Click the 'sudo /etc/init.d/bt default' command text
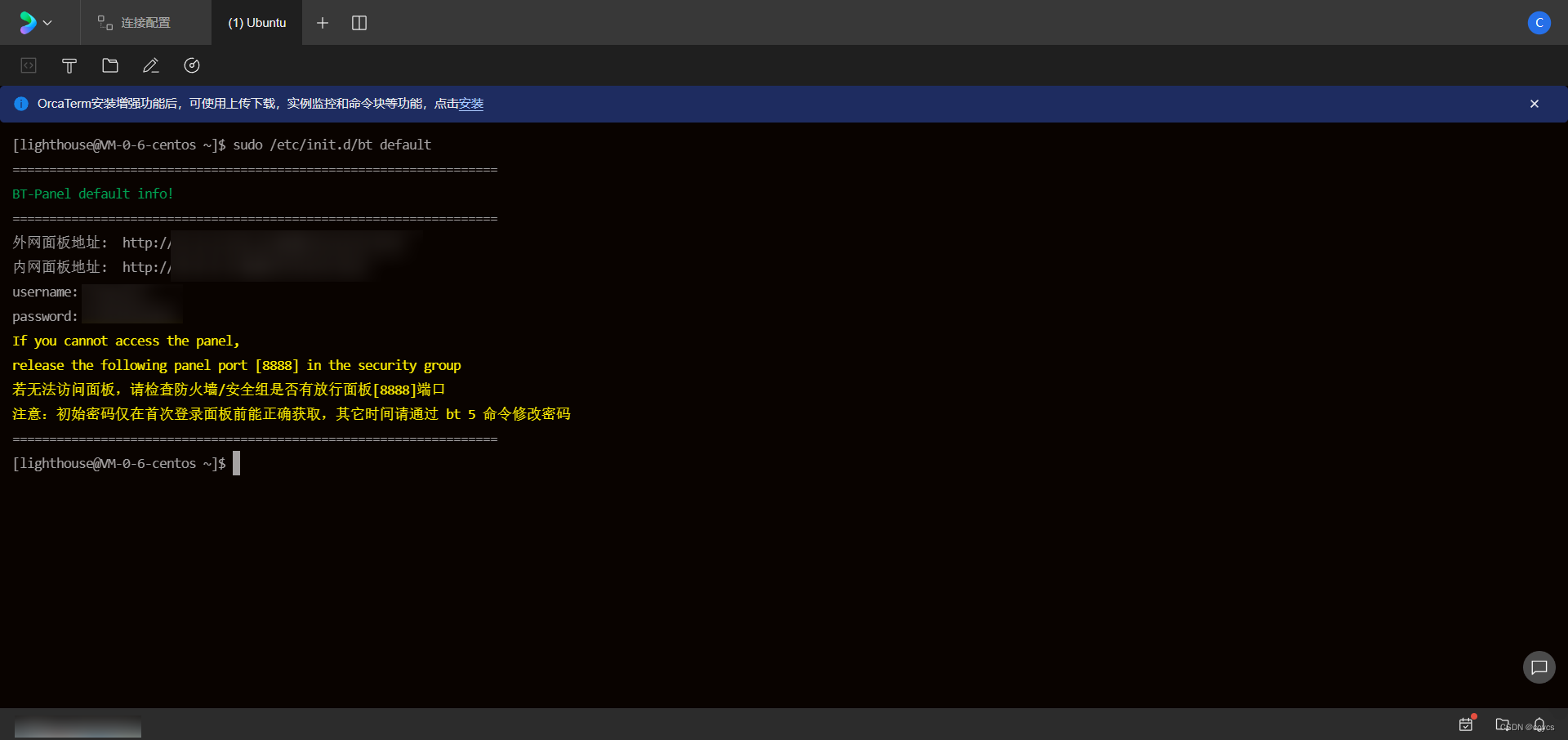Viewport: 1568px width, 740px height. [332, 145]
